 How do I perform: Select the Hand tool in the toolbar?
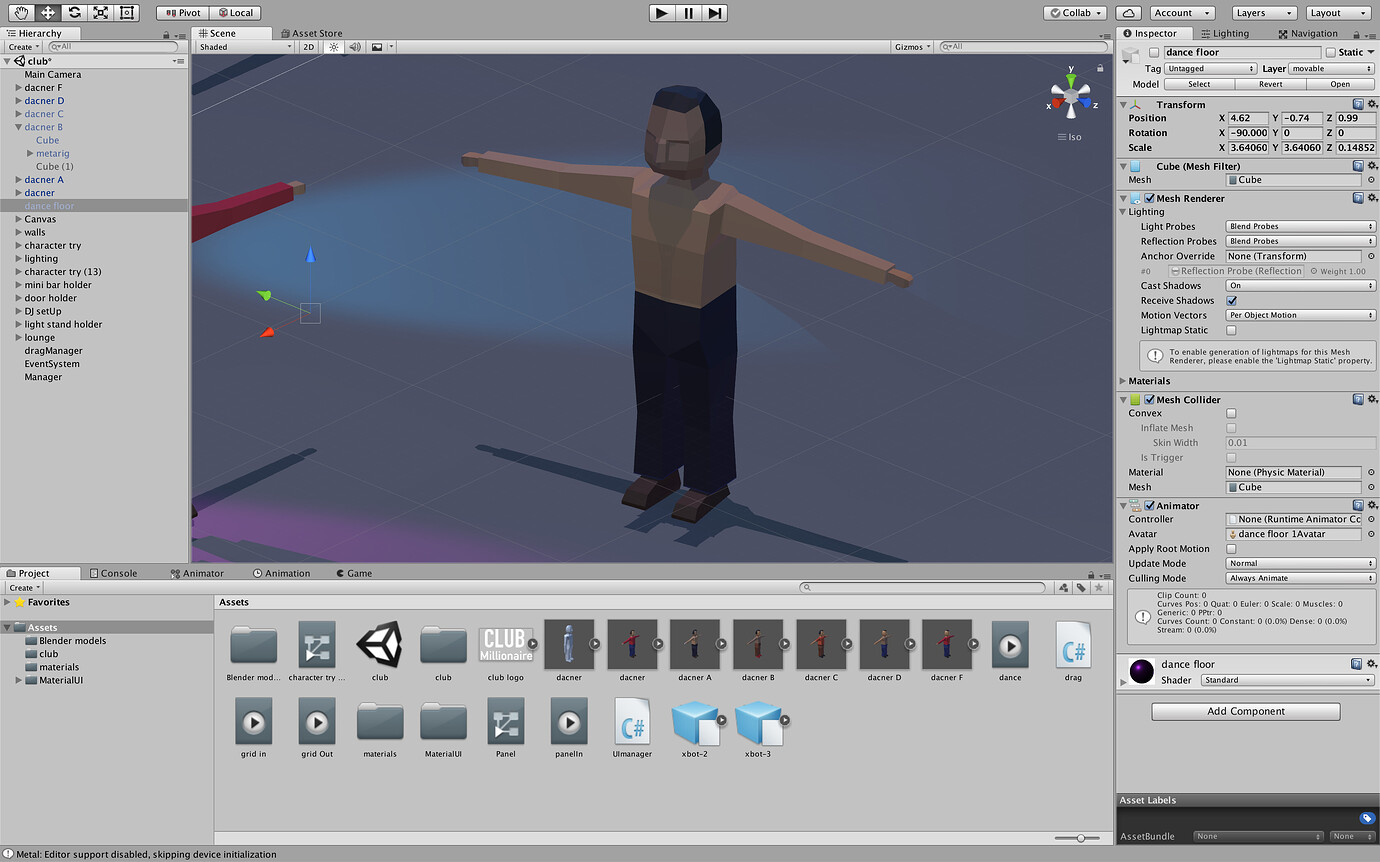[20, 12]
